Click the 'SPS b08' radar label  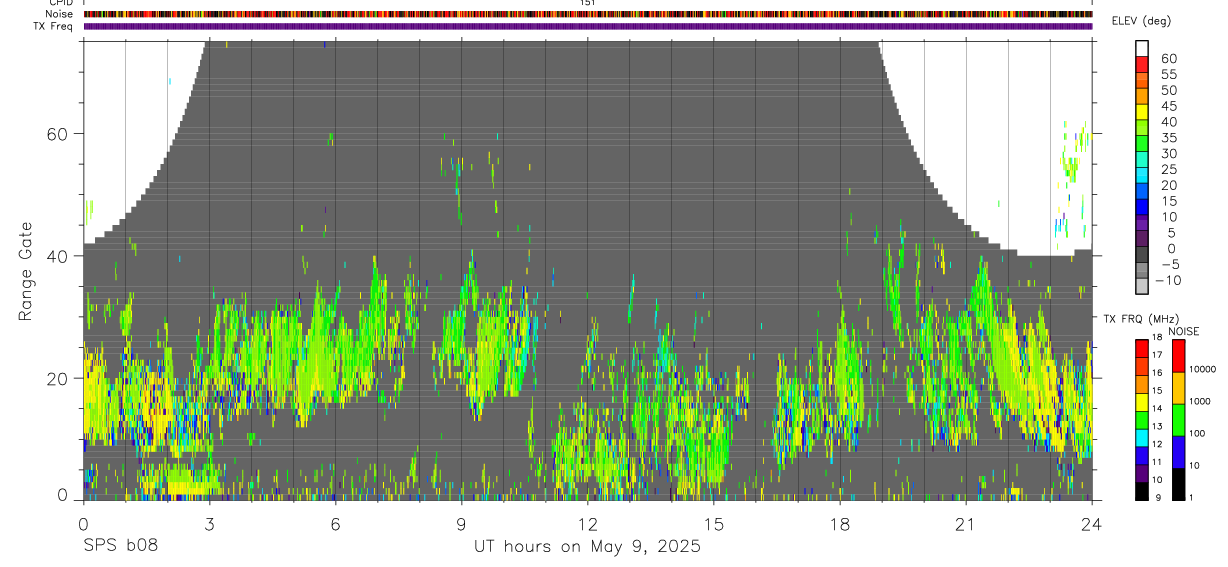[x=120, y=546]
